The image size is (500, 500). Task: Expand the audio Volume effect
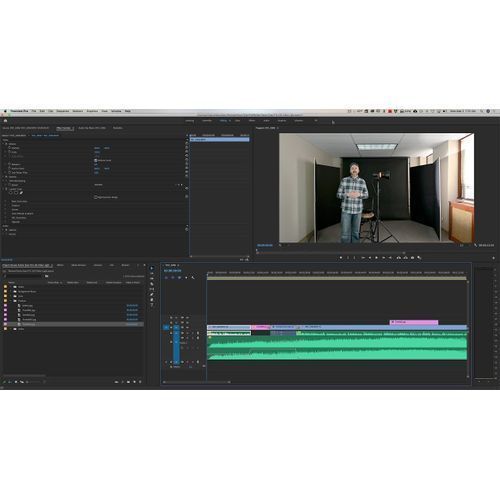pyautogui.click(x=4, y=230)
